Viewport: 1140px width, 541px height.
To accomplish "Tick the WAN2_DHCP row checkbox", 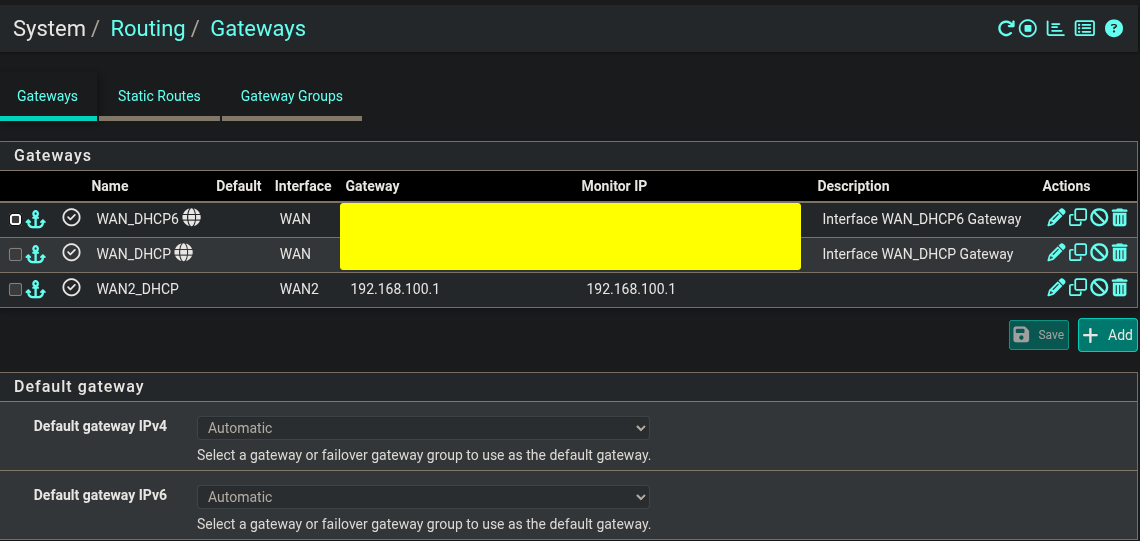I will 15,289.
